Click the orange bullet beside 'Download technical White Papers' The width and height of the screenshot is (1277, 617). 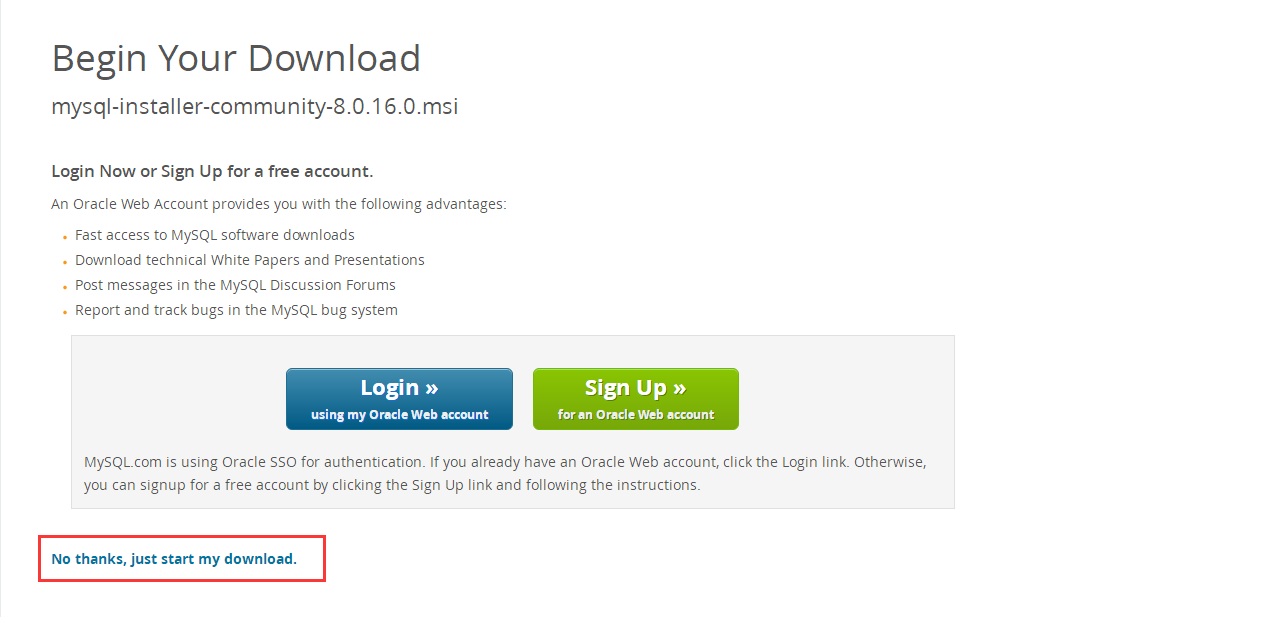click(65, 263)
